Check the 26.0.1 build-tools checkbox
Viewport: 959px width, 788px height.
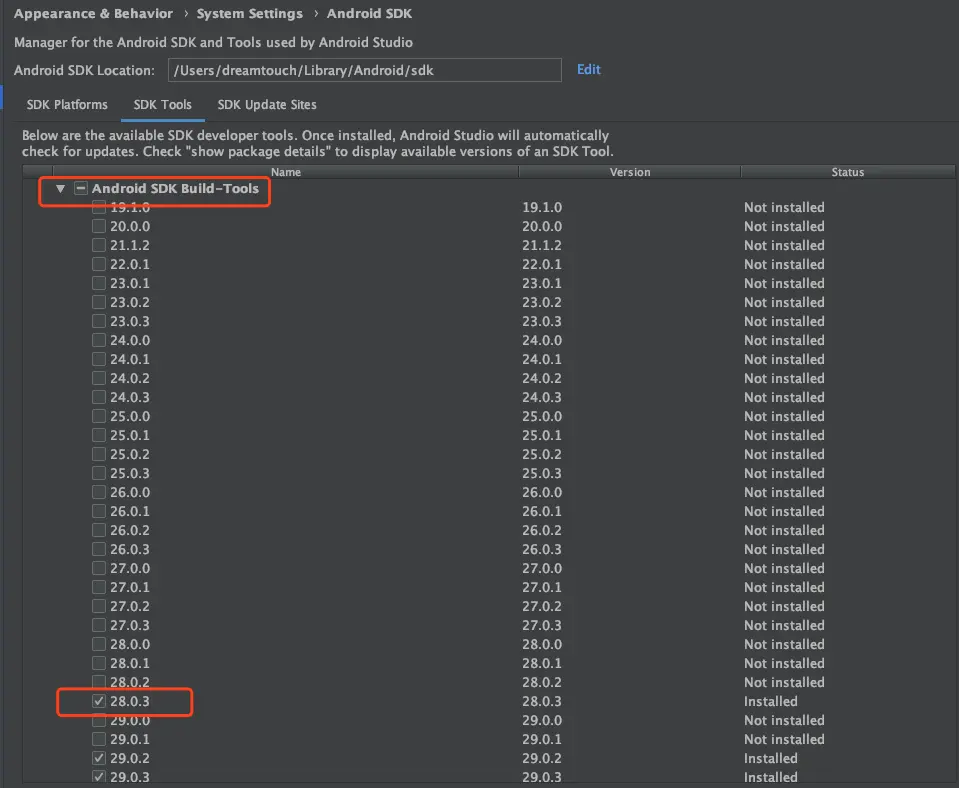(98, 511)
